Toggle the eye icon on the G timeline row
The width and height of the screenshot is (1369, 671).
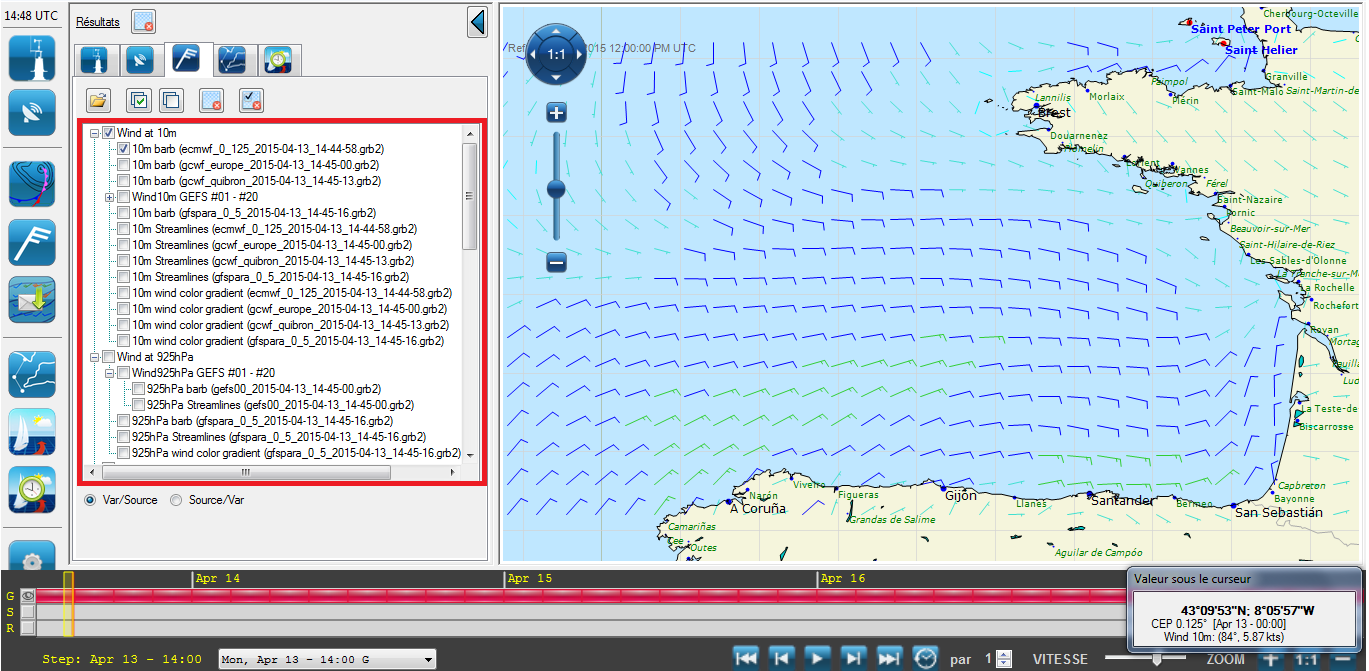tap(28, 596)
